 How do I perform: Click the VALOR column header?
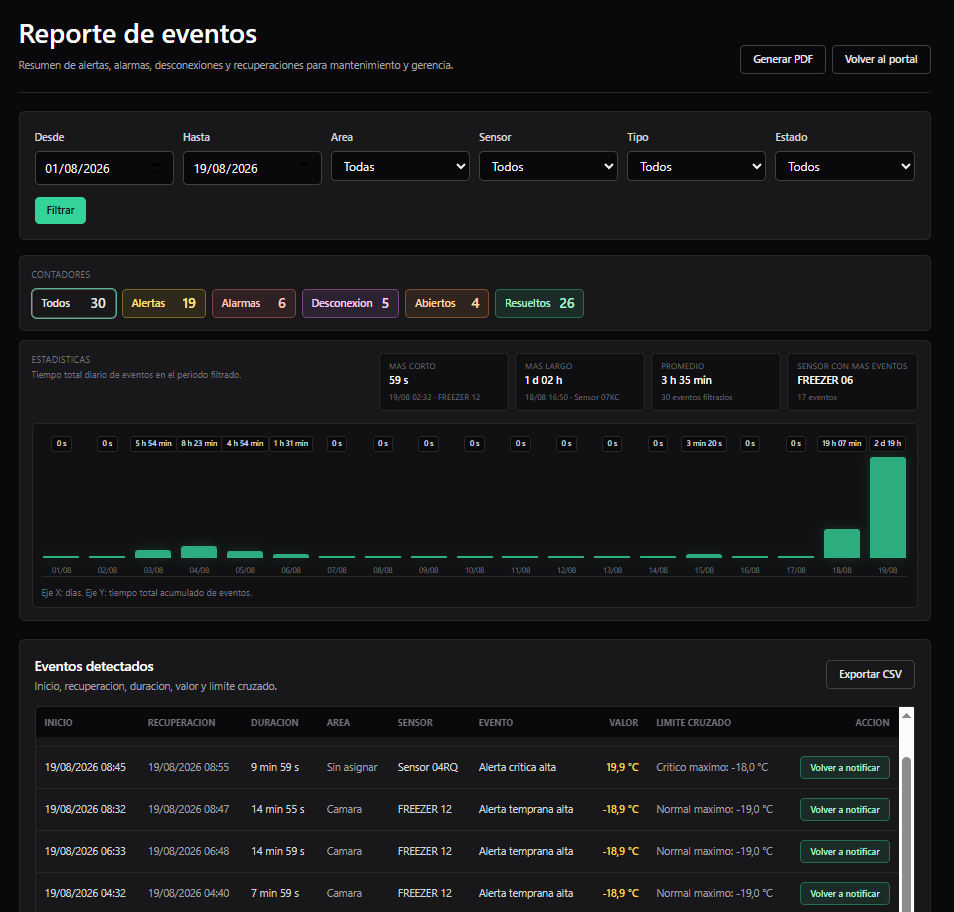click(624, 722)
